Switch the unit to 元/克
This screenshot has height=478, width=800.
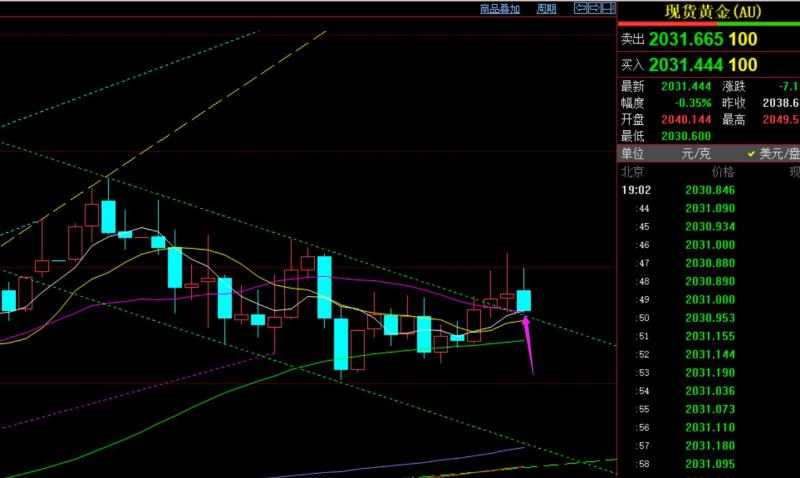coord(694,154)
